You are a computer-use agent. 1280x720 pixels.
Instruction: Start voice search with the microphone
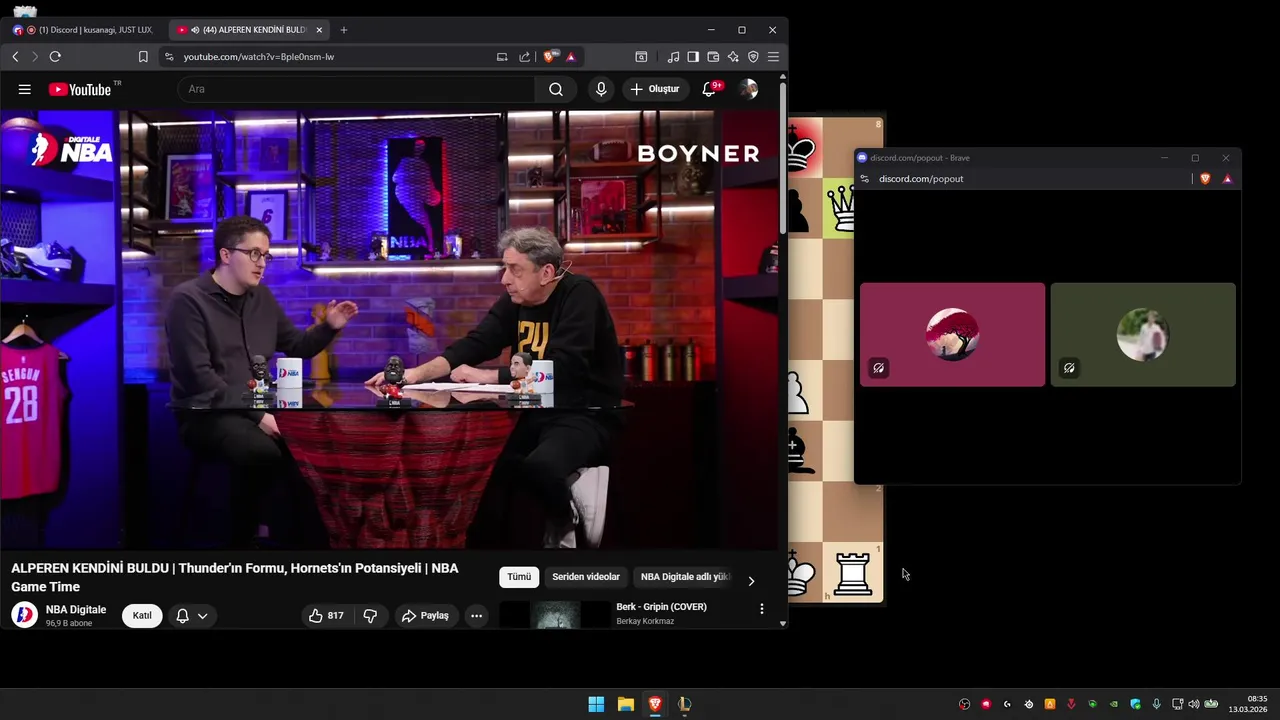click(x=601, y=89)
